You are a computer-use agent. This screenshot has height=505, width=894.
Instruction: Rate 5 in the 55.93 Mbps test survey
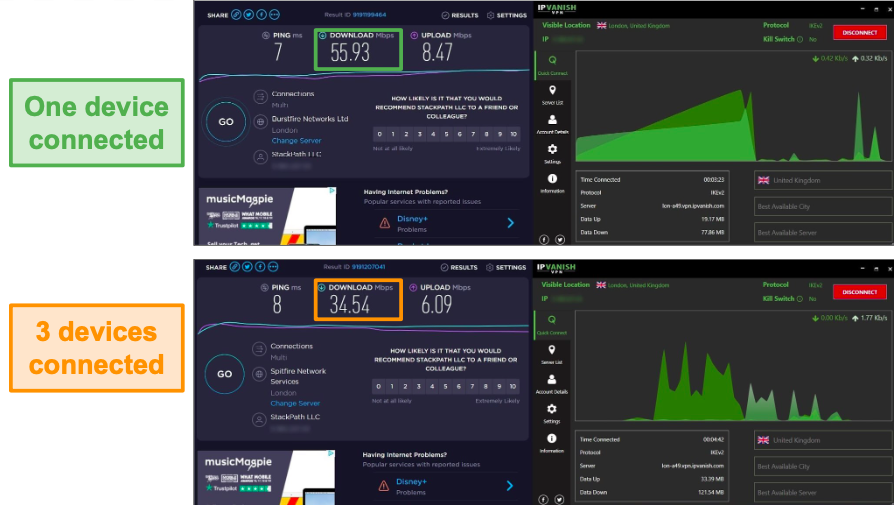tap(446, 134)
